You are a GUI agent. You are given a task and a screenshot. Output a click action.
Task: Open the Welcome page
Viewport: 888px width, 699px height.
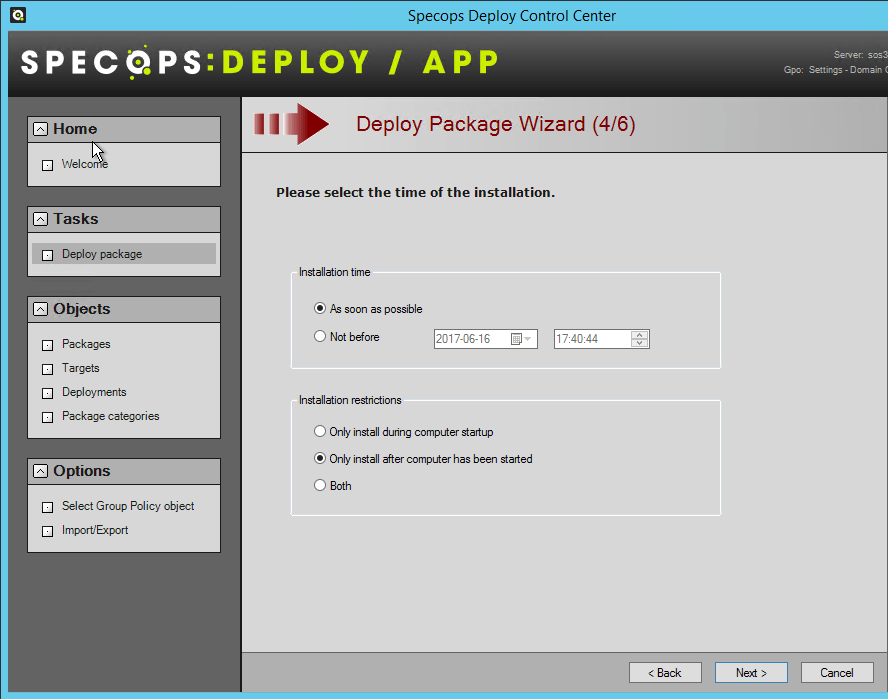pyautogui.click(x=85, y=164)
